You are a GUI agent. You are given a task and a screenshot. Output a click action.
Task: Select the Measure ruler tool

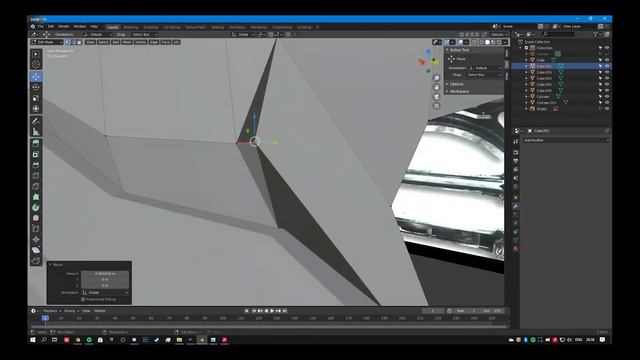coord(36,131)
